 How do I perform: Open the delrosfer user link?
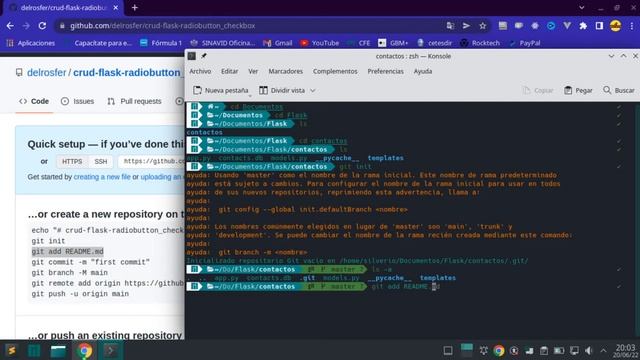click(47, 73)
